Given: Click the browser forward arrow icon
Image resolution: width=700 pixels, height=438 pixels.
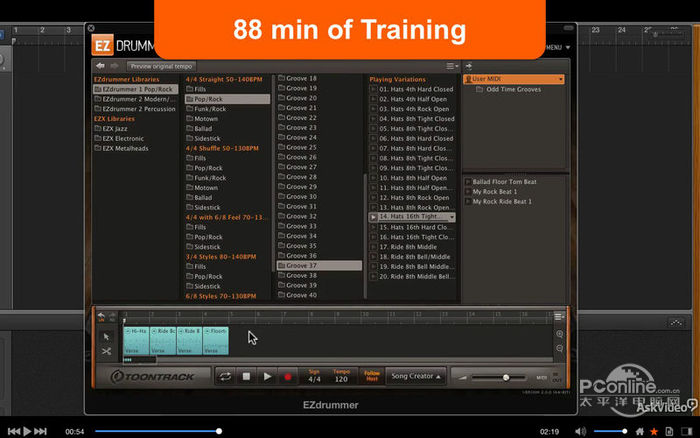Looking at the screenshot, I should 115,66.
